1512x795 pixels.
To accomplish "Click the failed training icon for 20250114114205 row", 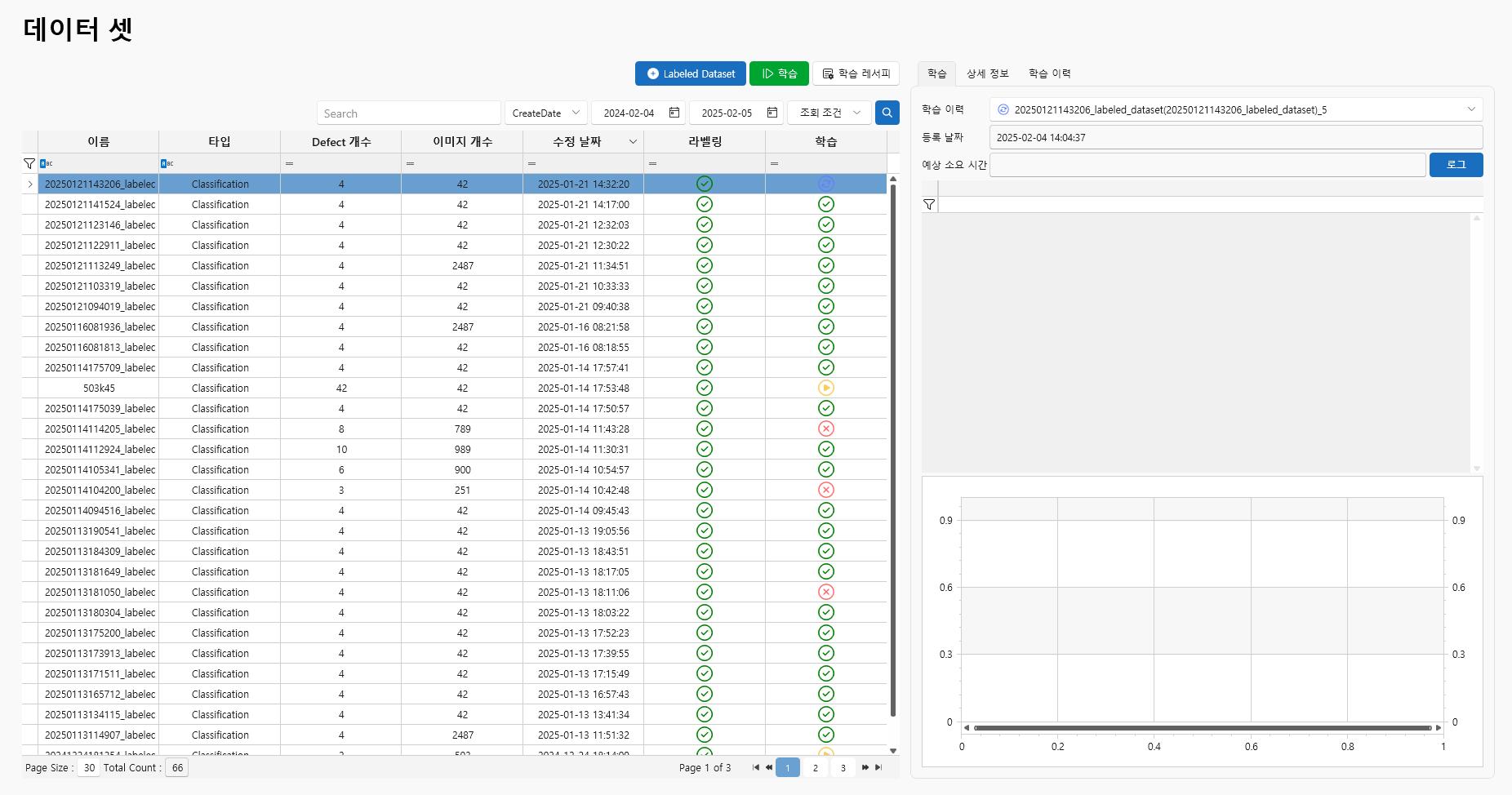I will (825, 429).
